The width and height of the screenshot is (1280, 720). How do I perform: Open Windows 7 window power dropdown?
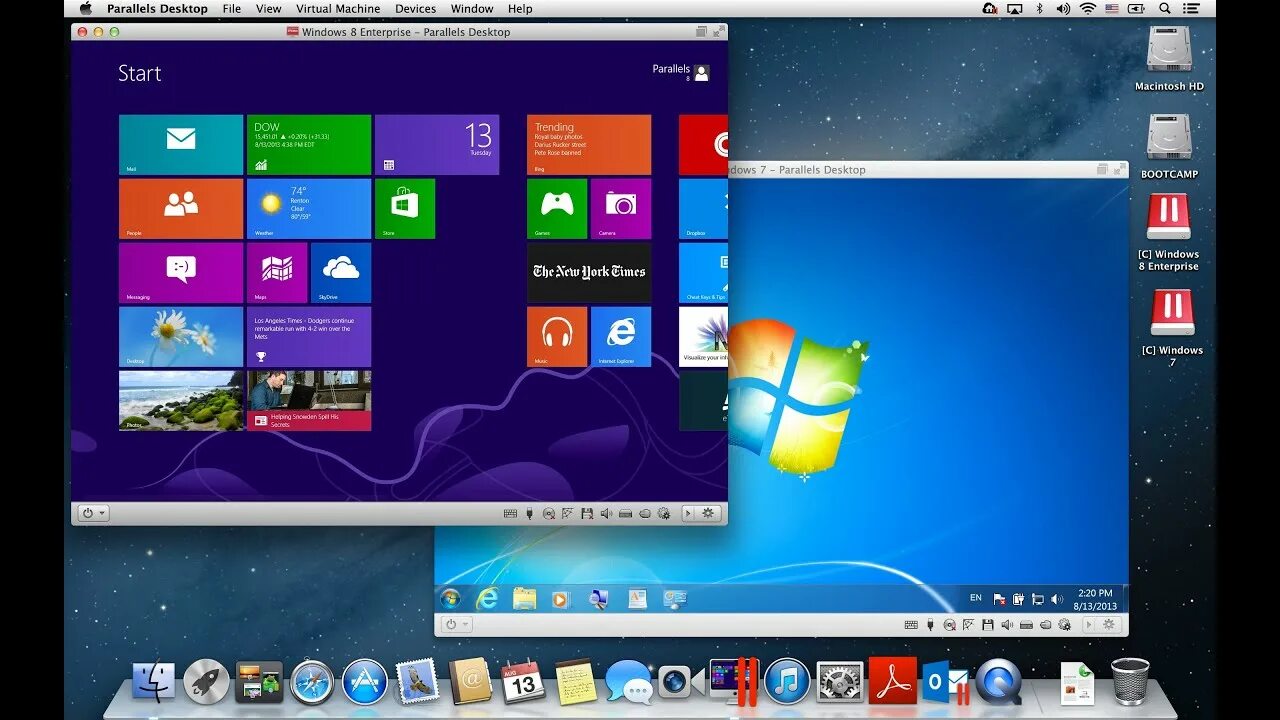pyautogui.click(x=457, y=624)
